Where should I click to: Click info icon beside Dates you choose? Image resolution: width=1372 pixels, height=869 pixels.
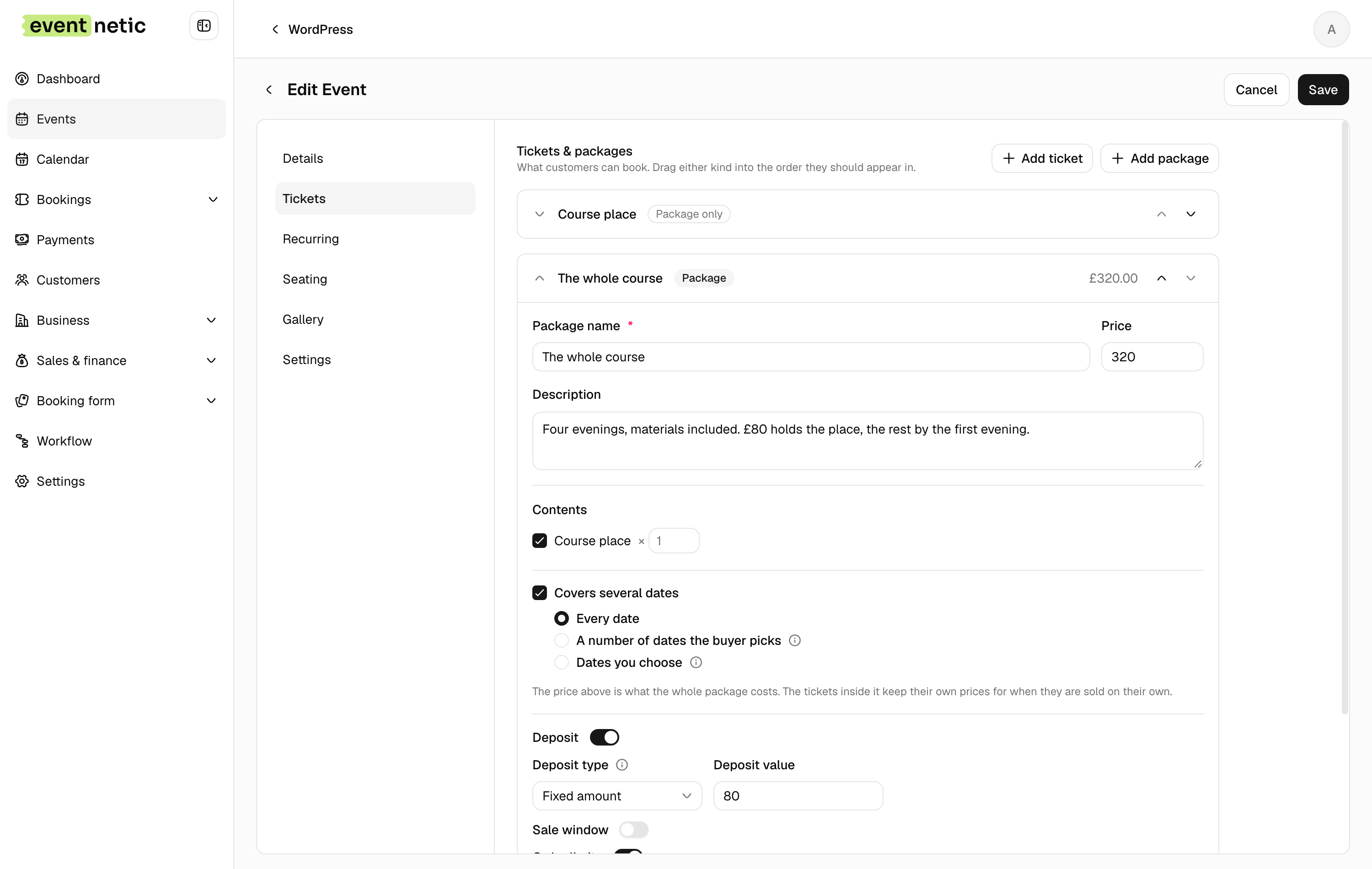[x=696, y=662]
